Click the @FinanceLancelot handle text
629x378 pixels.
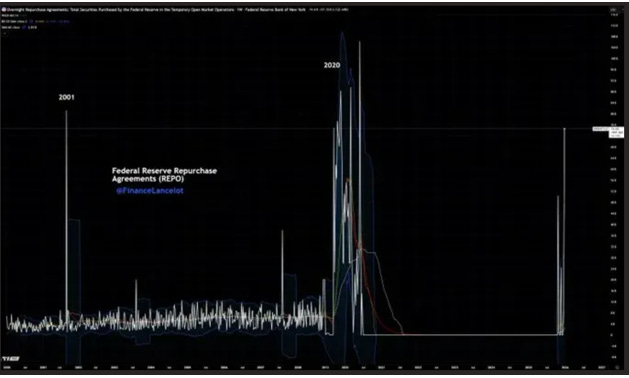(150, 191)
